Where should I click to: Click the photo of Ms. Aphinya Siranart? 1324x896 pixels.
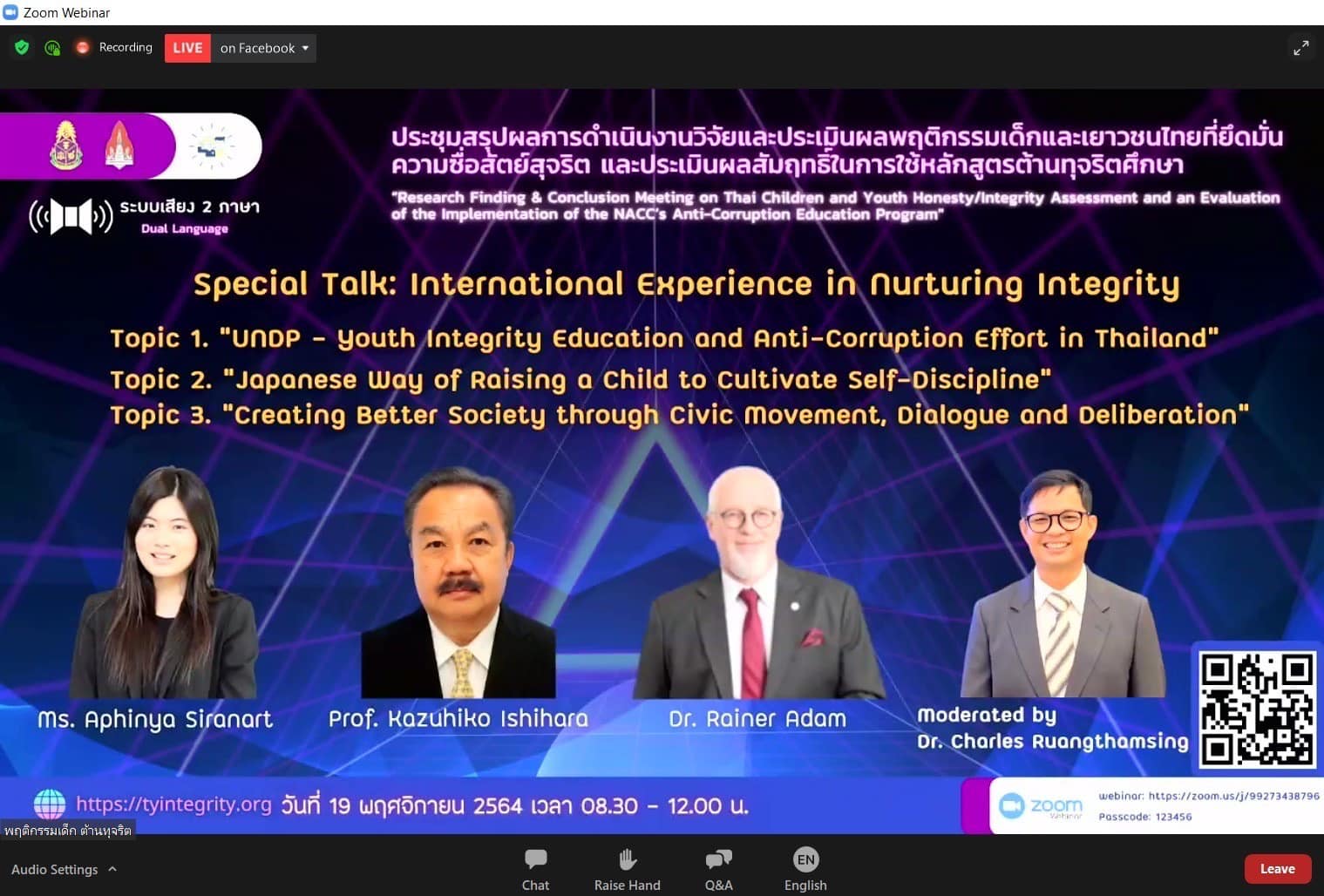(164, 582)
